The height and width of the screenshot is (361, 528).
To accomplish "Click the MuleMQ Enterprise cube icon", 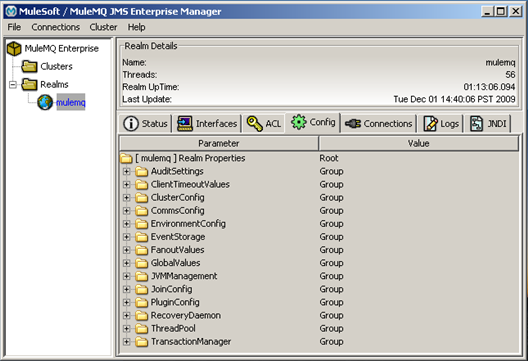I will pyautogui.click(x=14, y=48).
